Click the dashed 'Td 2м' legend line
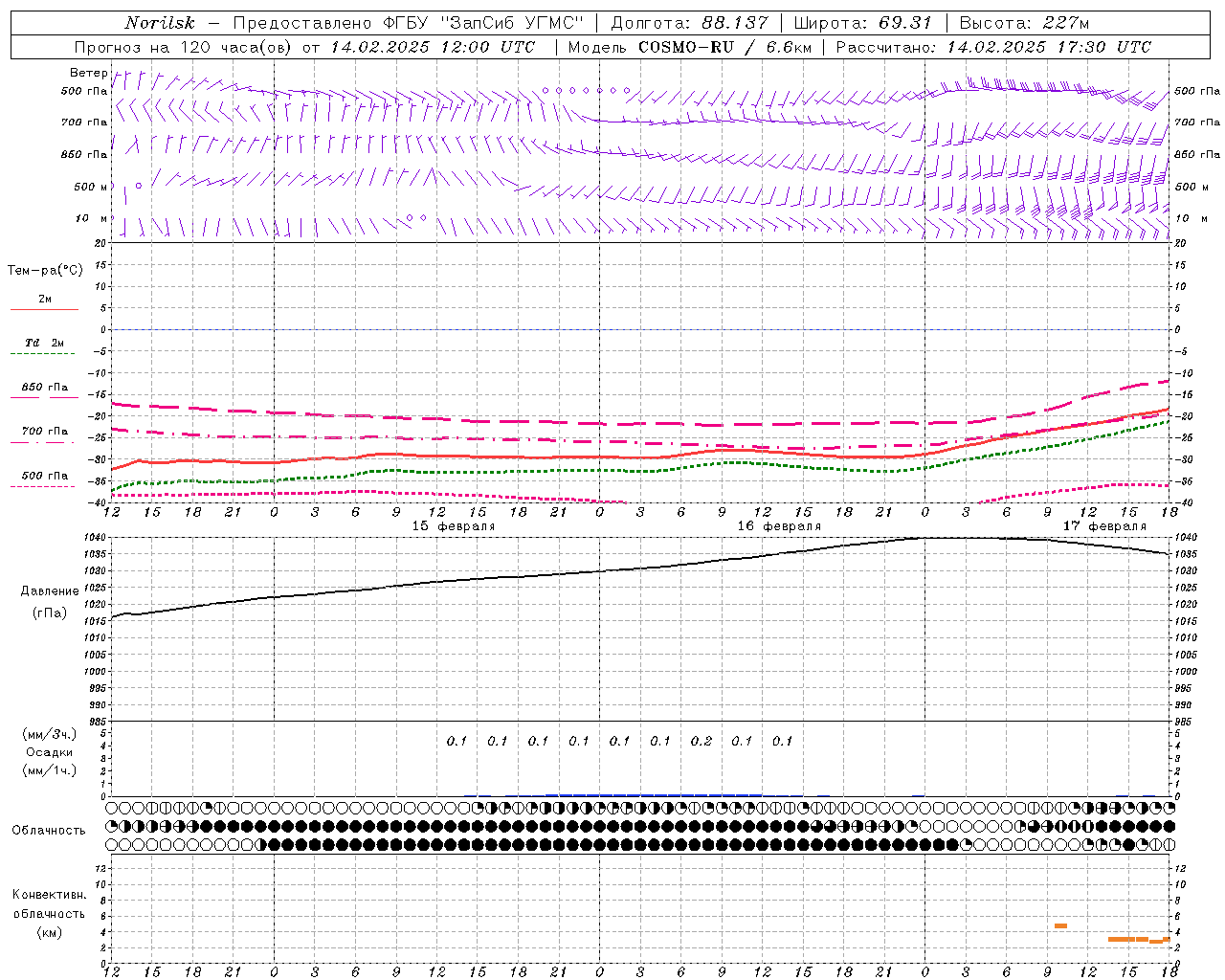The width and height of the screenshot is (1225, 980). click(x=44, y=354)
